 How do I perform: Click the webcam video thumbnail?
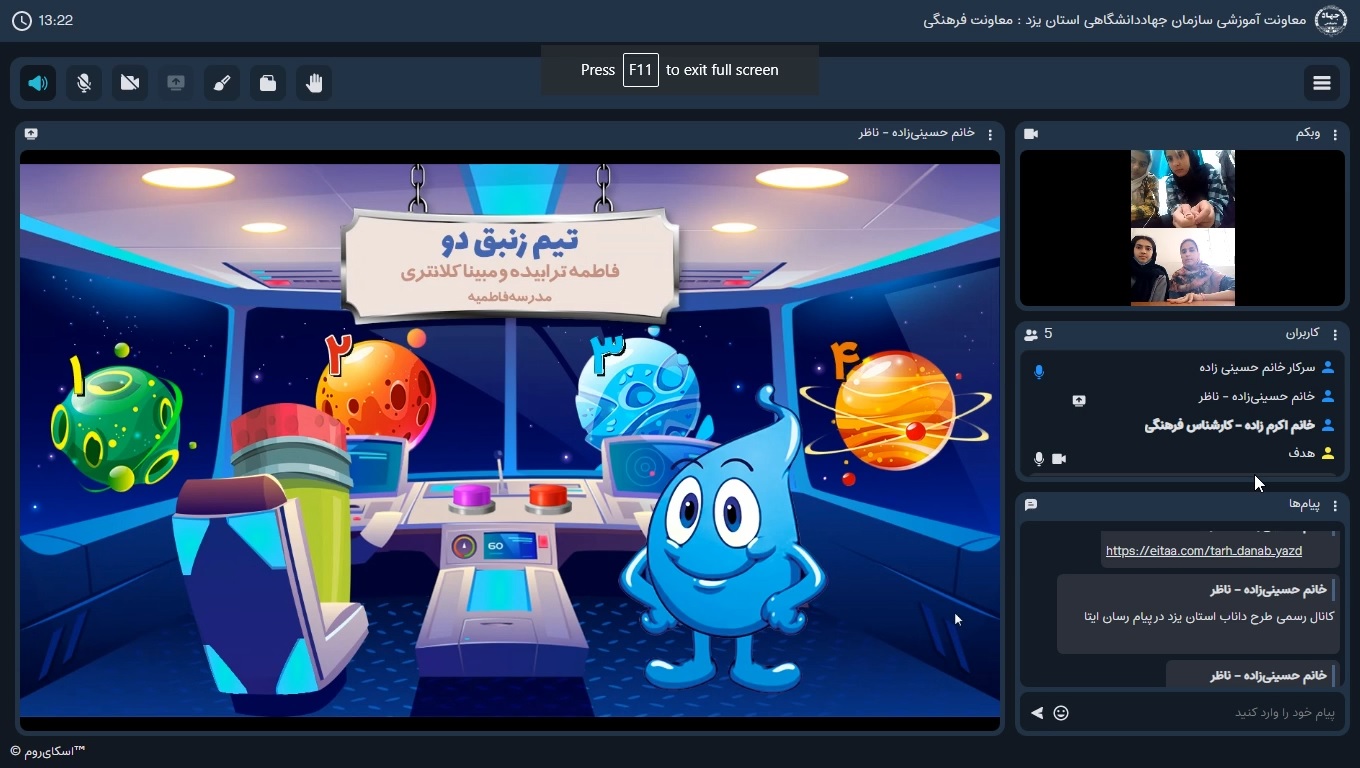[1182, 228]
